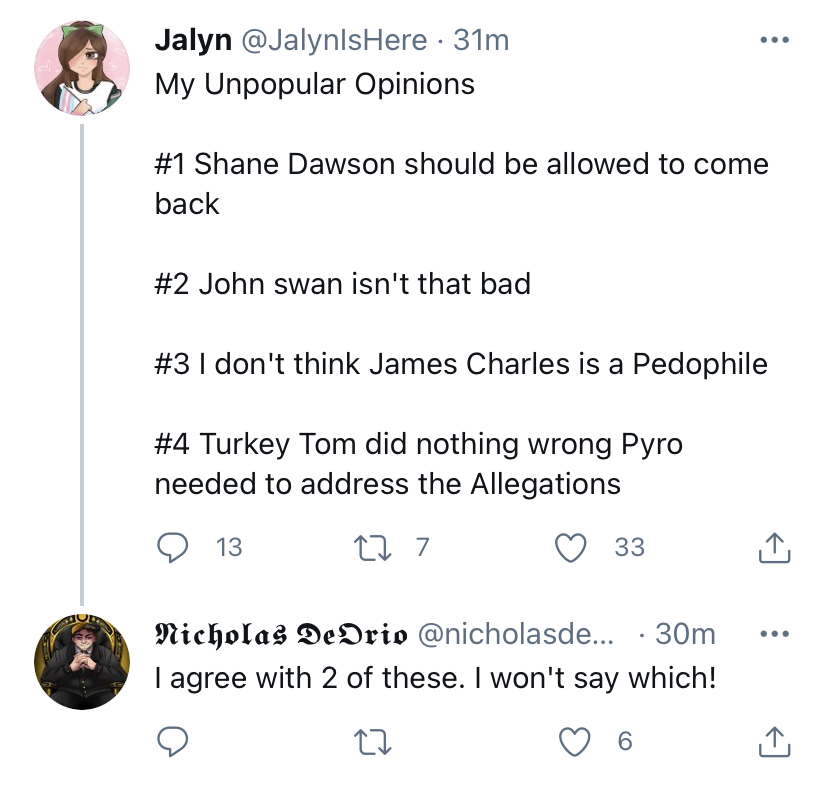Visit the @JalynIsHere handle
Screen dimensions: 828x785
[x=334, y=41]
